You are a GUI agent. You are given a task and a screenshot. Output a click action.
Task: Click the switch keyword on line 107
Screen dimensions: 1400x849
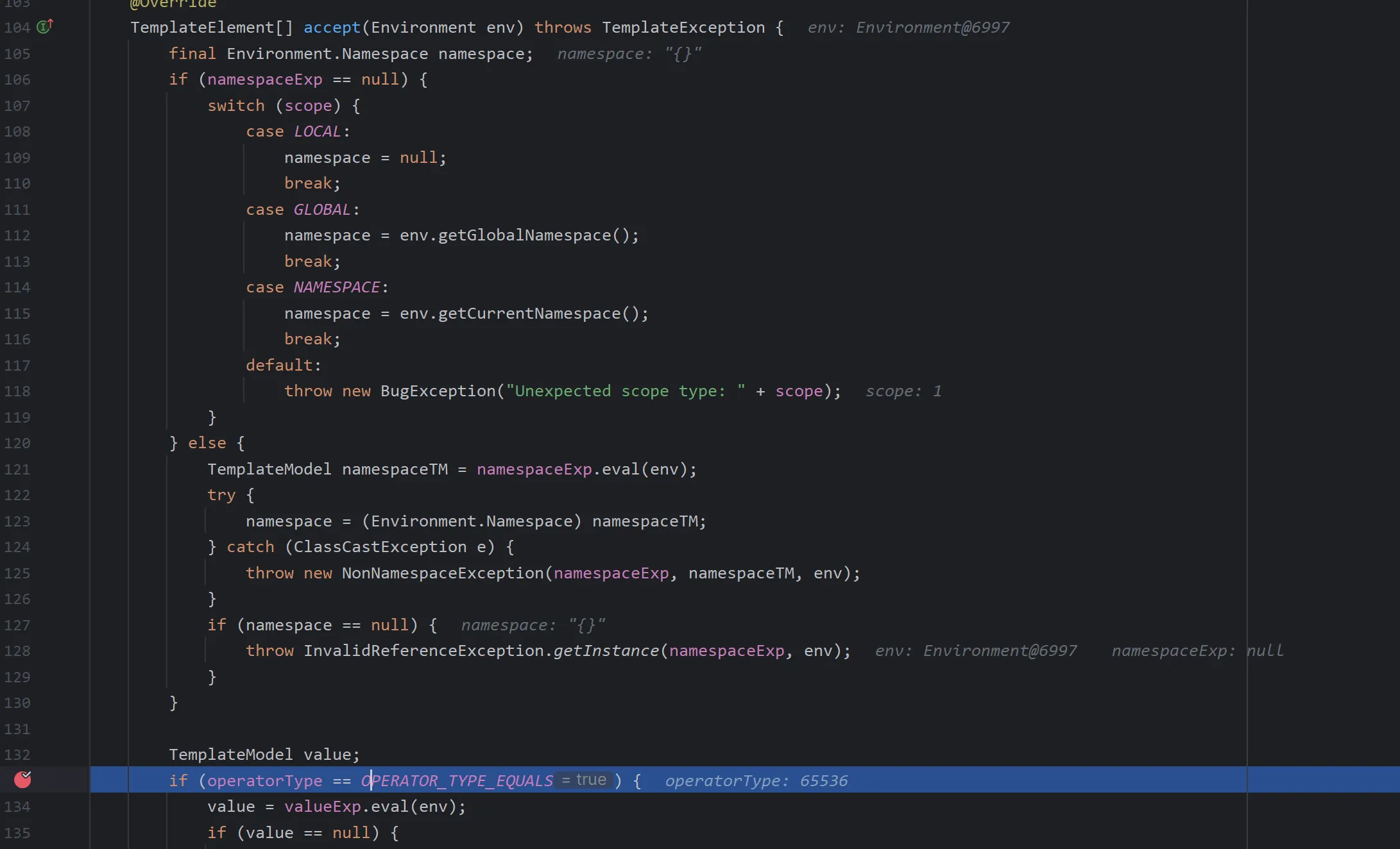pos(235,106)
